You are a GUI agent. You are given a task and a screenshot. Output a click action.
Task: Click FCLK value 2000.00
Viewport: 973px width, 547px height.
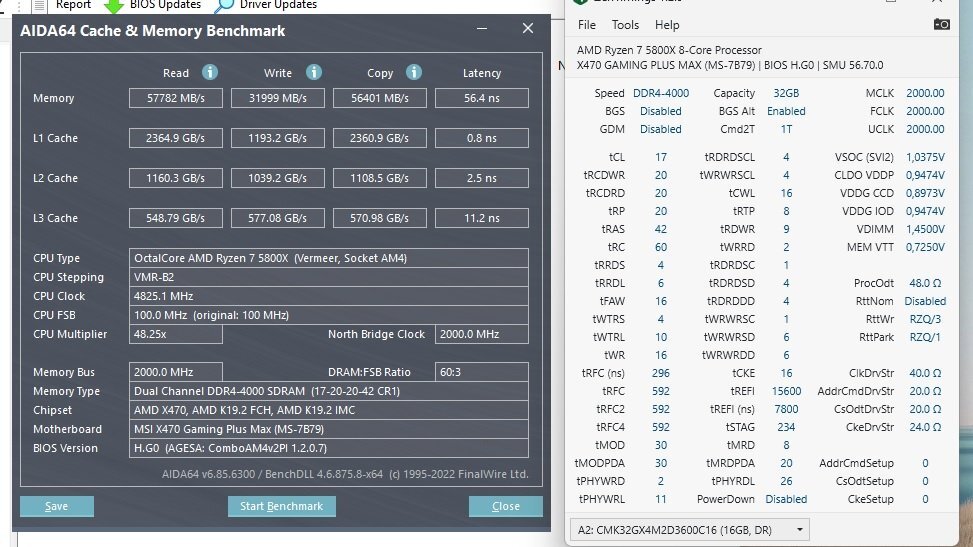point(925,111)
